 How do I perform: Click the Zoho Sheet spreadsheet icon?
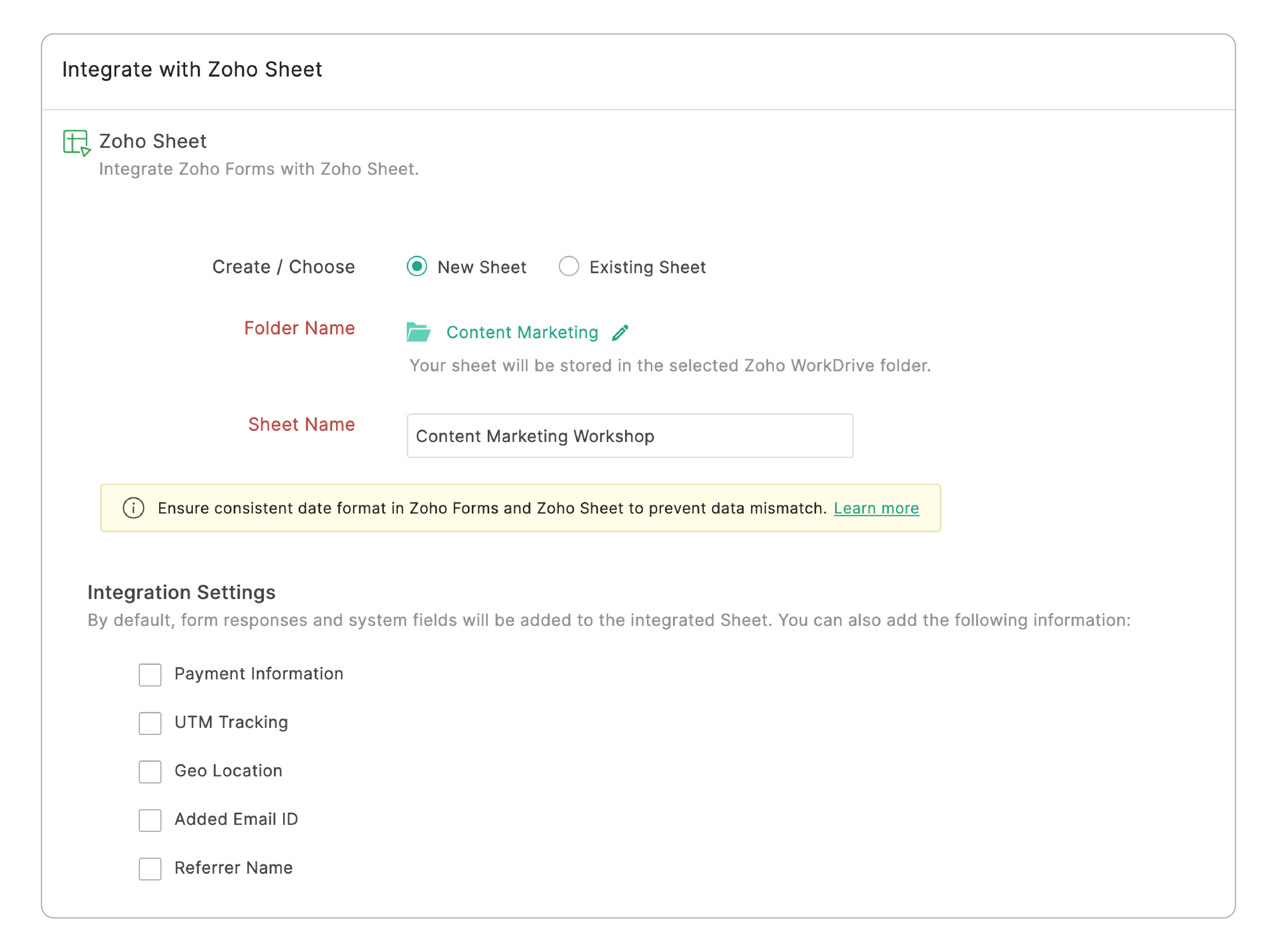(76, 142)
